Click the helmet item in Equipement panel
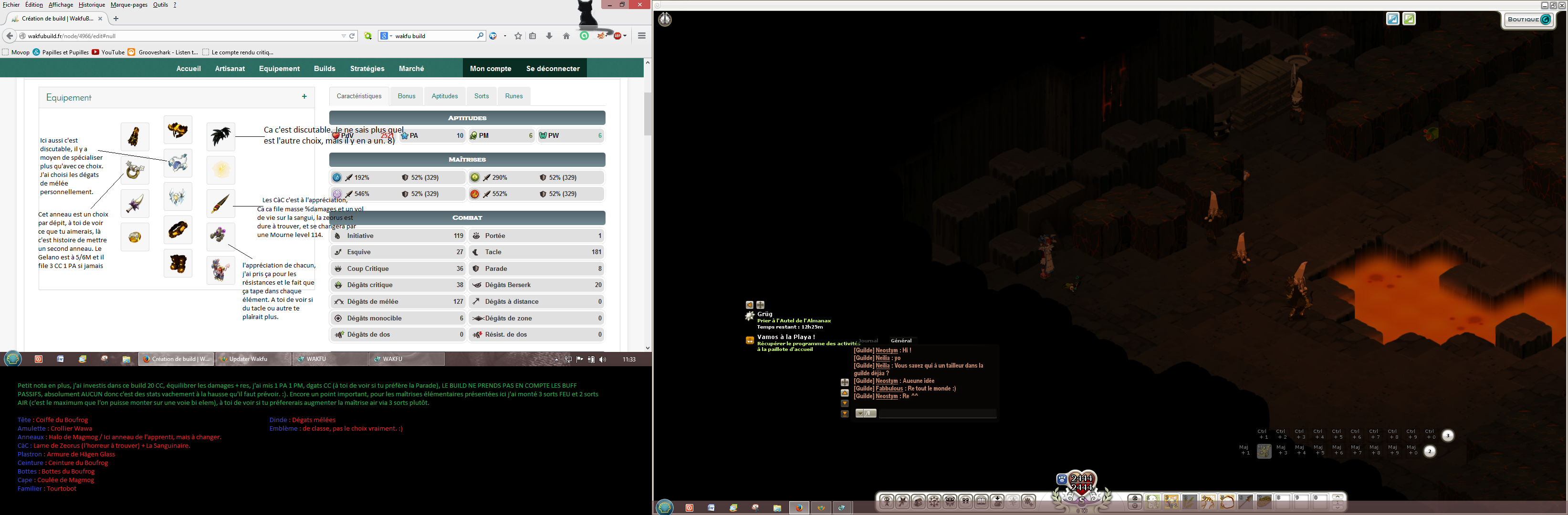Image resolution: width=1568 pixels, height=515 pixels. coord(178,130)
